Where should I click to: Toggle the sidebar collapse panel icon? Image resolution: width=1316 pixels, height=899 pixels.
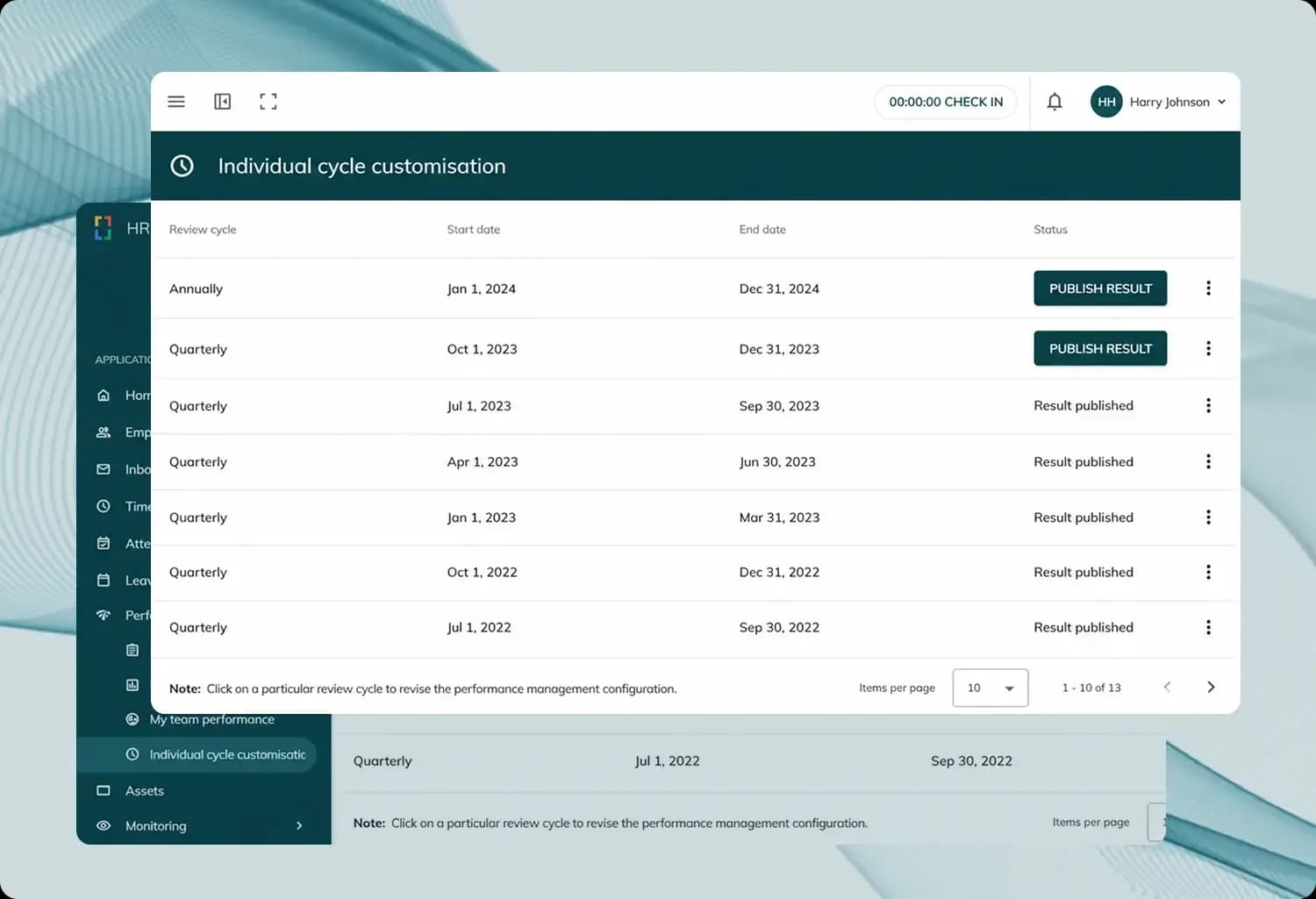point(223,102)
